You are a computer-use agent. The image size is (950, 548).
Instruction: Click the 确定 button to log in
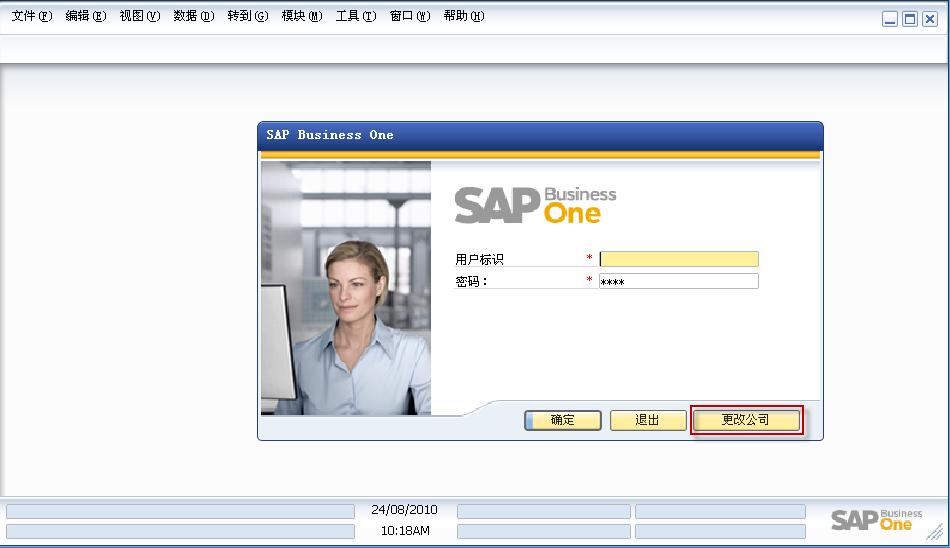[563, 420]
